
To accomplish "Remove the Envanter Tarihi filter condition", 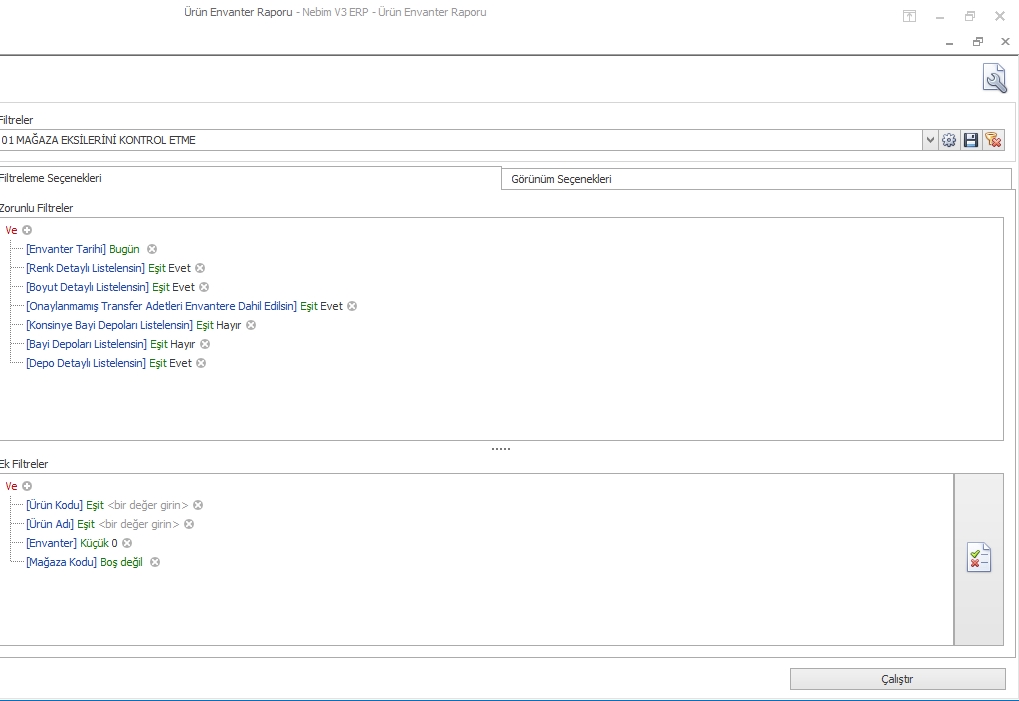I will coord(151,249).
